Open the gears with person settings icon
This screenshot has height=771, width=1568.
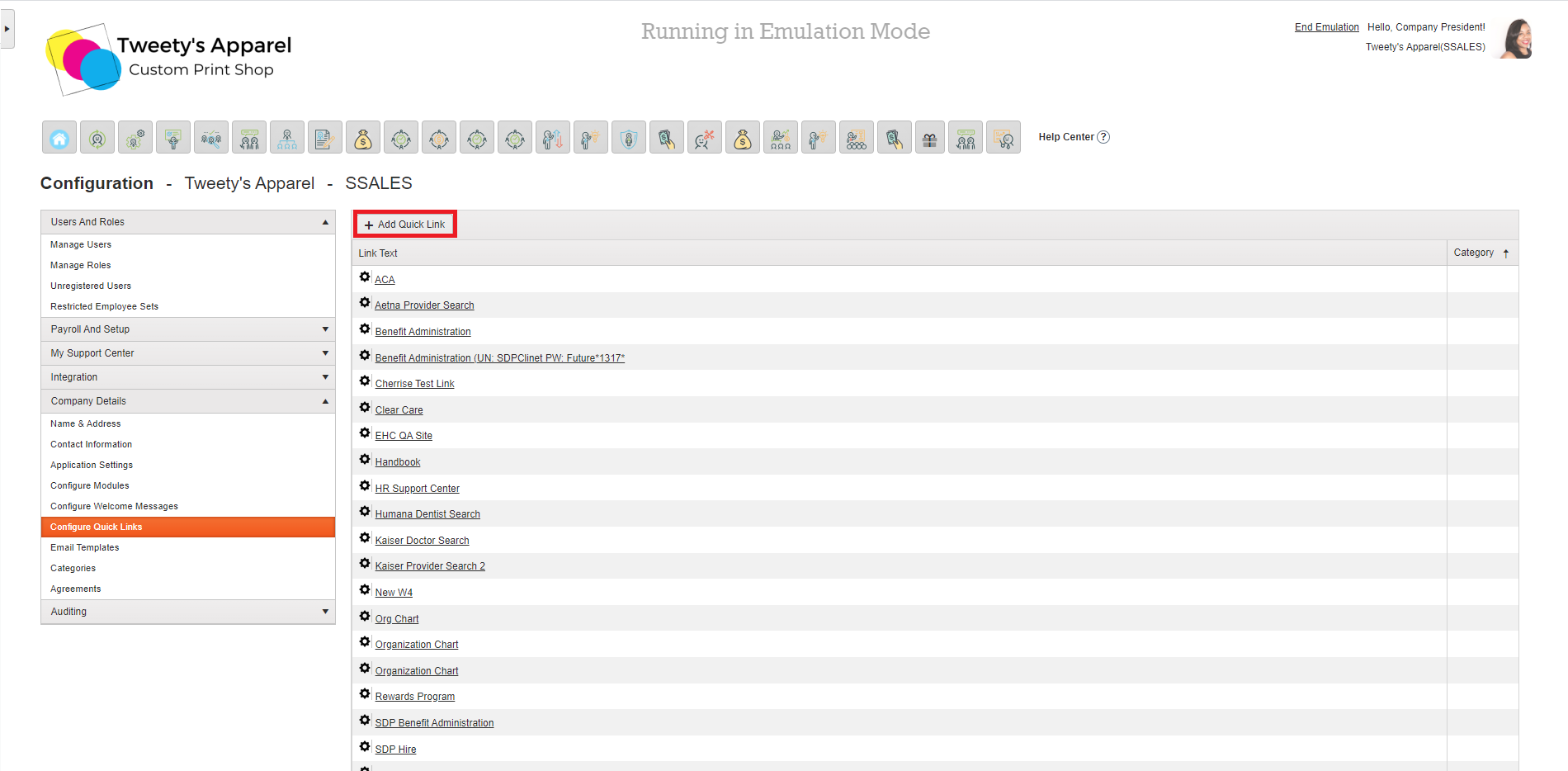pos(135,137)
